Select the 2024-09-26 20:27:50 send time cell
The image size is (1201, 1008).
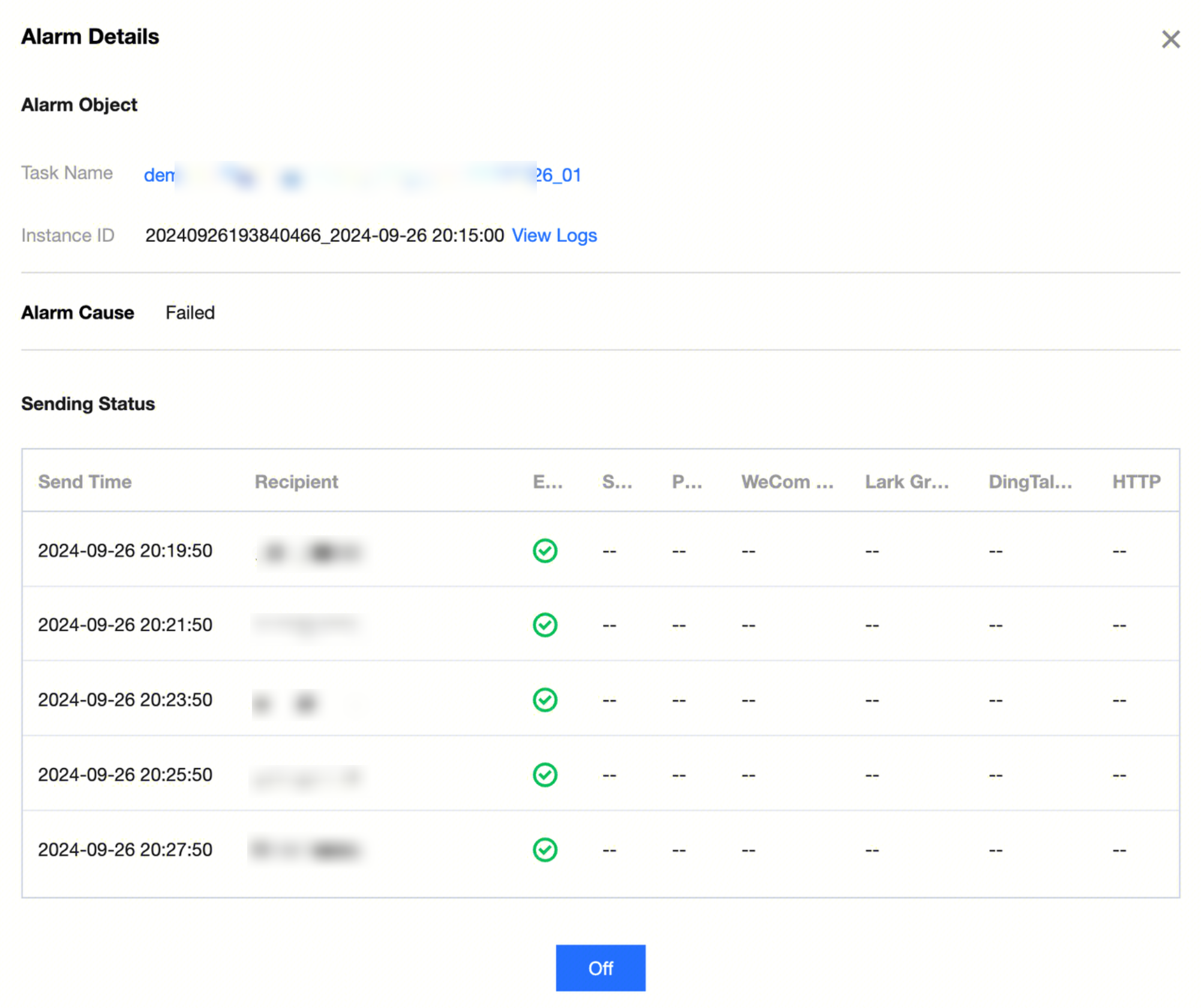tap(125, 850)
